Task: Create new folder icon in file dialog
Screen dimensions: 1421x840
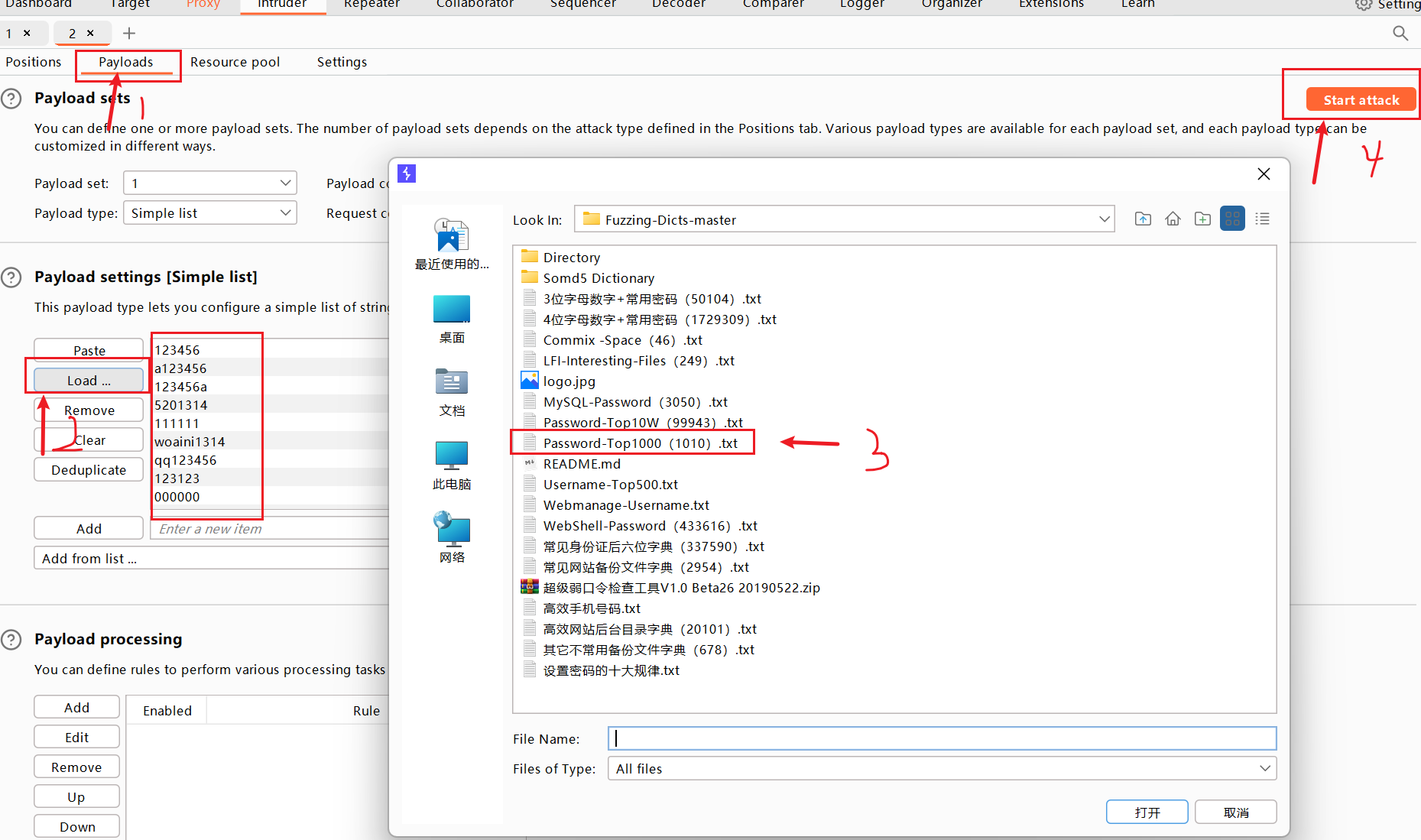Action: tap(1202, 219)
